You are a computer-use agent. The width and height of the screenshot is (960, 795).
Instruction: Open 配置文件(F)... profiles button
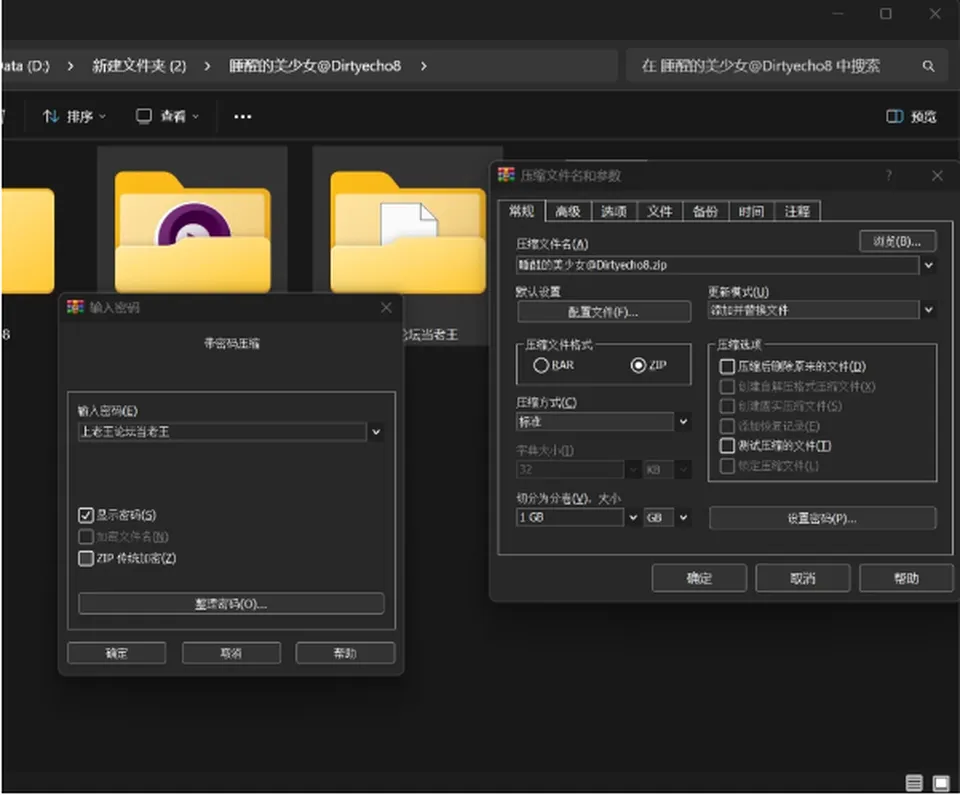(604, 312)
